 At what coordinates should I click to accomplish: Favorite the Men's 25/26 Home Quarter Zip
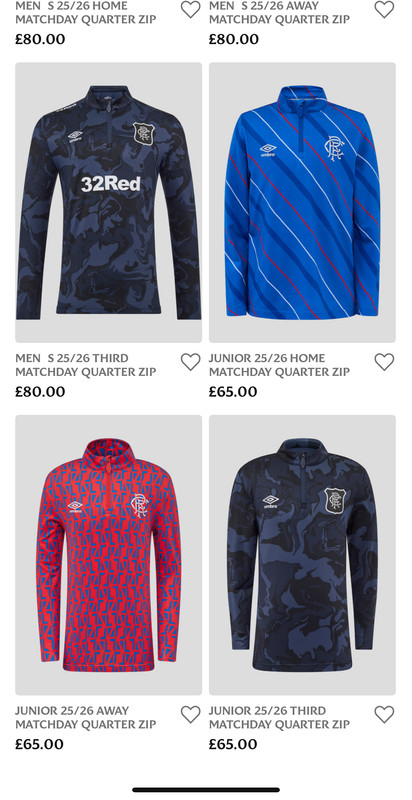click(x=190, y=10)
